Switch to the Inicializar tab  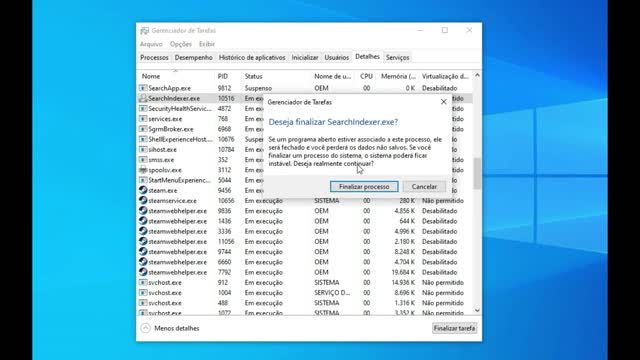(x=305, y=58)
